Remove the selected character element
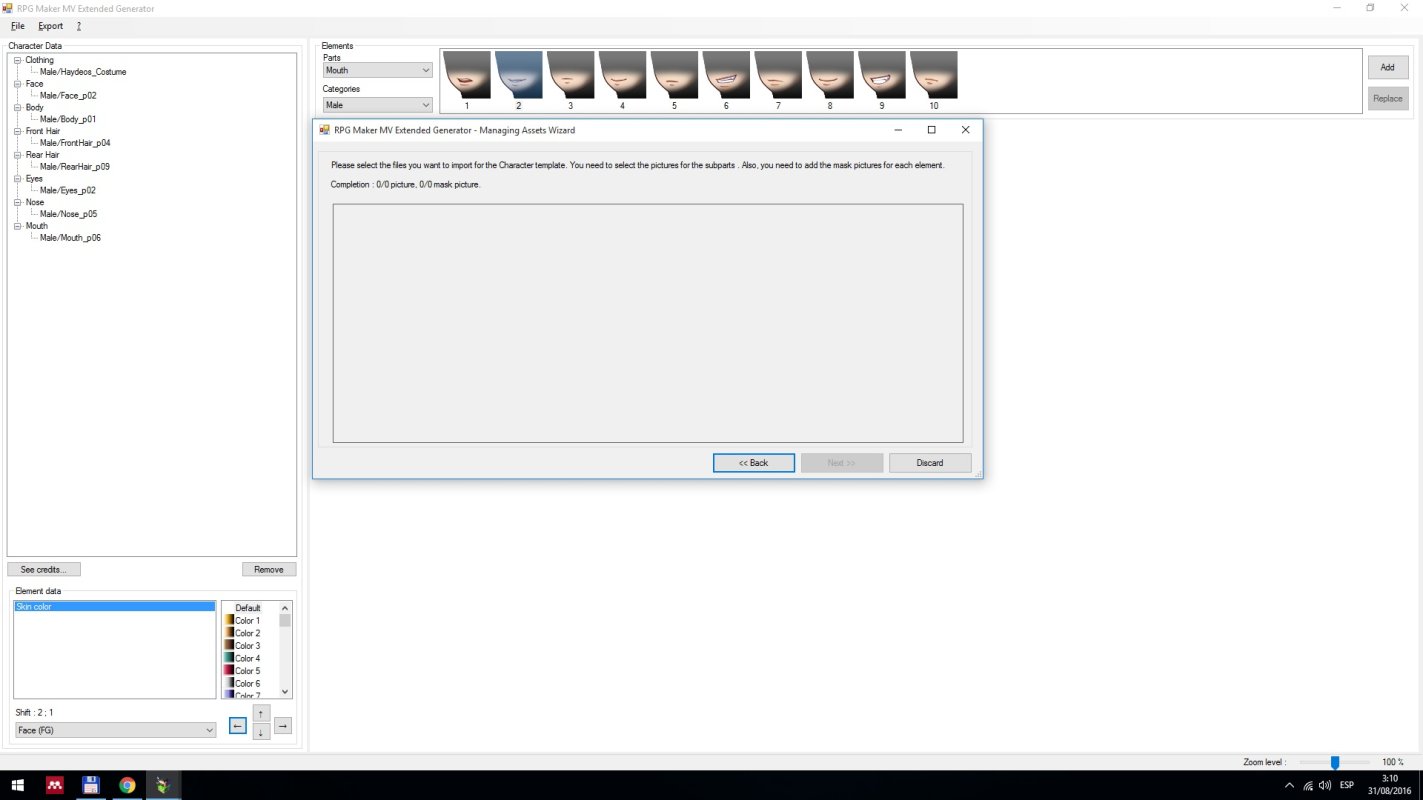Image resolution: width=1423 pixels, height=800 pixels. [x=269, y=570]
